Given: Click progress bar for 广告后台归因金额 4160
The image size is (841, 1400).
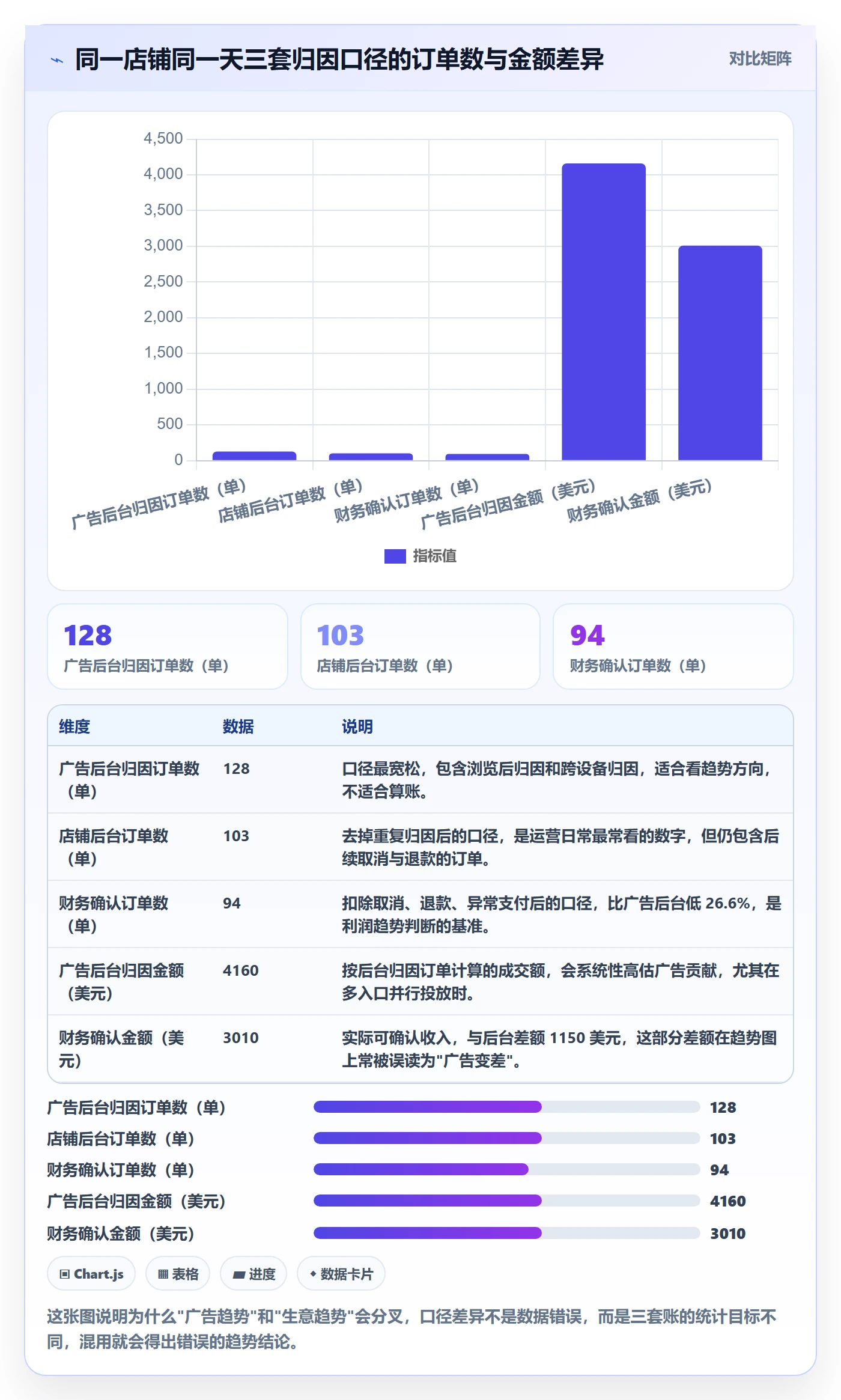Looking at the screenshot, I should pos(507,1201).
